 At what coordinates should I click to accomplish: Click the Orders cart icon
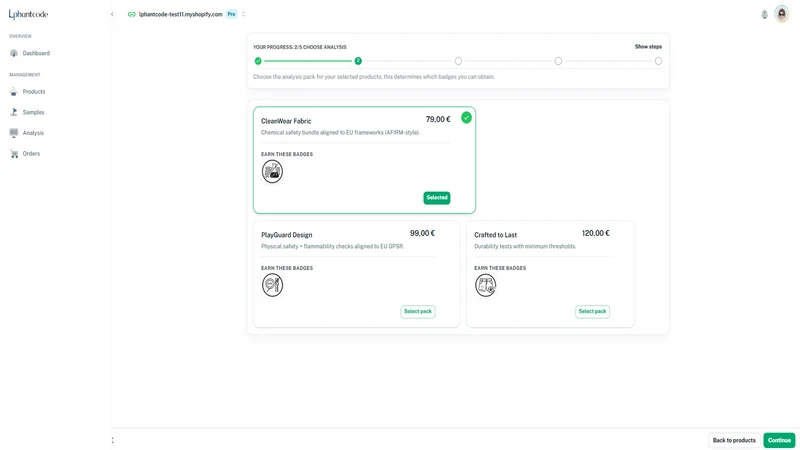(x=14, y=154)
